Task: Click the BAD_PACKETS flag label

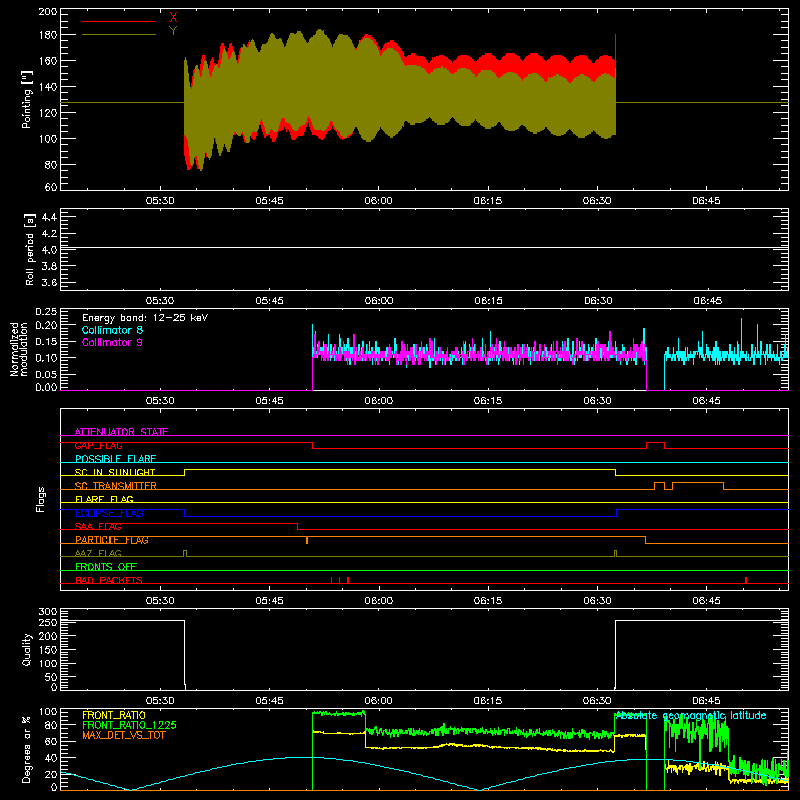Action: [x=109, y=580]
